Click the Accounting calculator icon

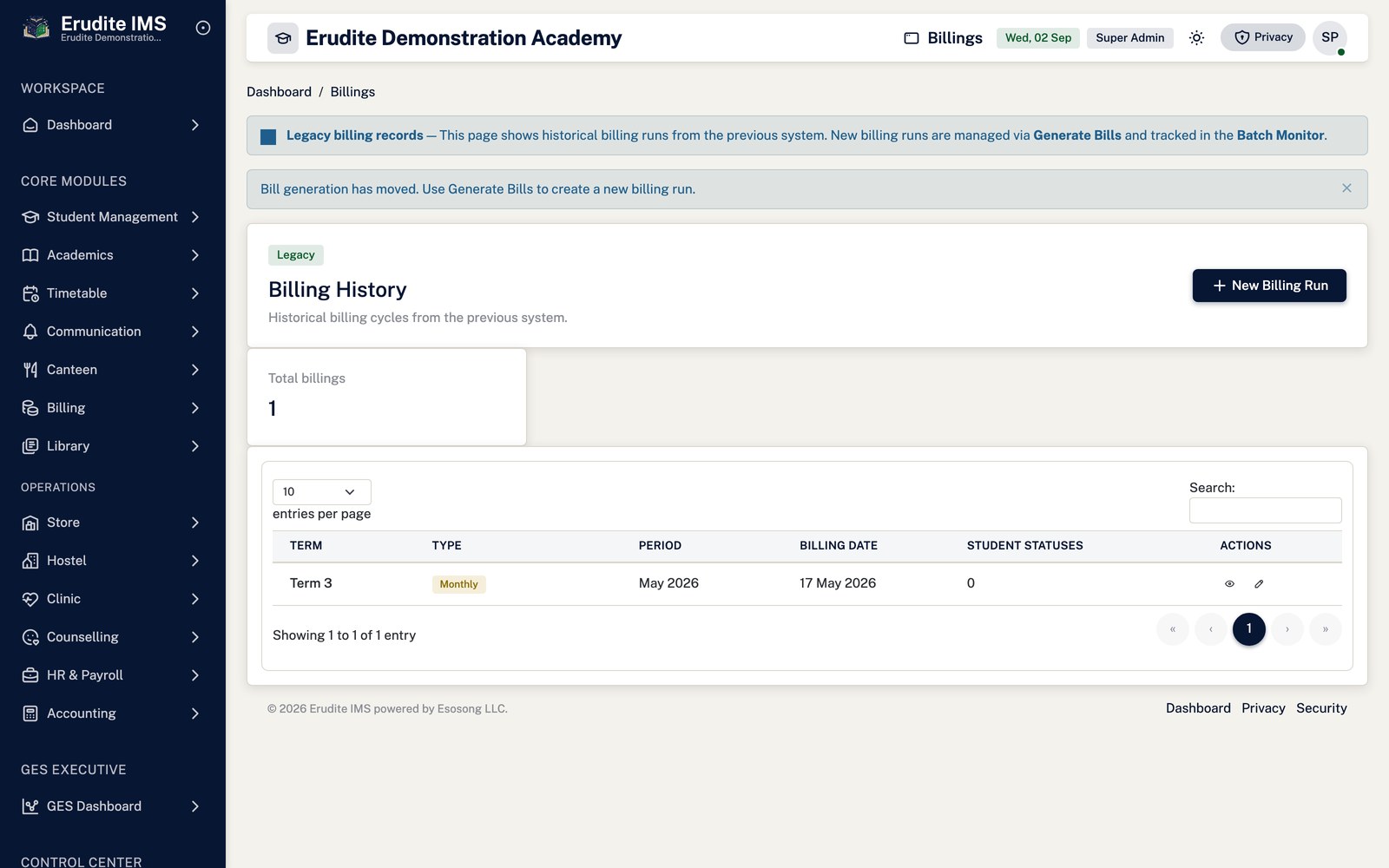(x=30, y=713)
